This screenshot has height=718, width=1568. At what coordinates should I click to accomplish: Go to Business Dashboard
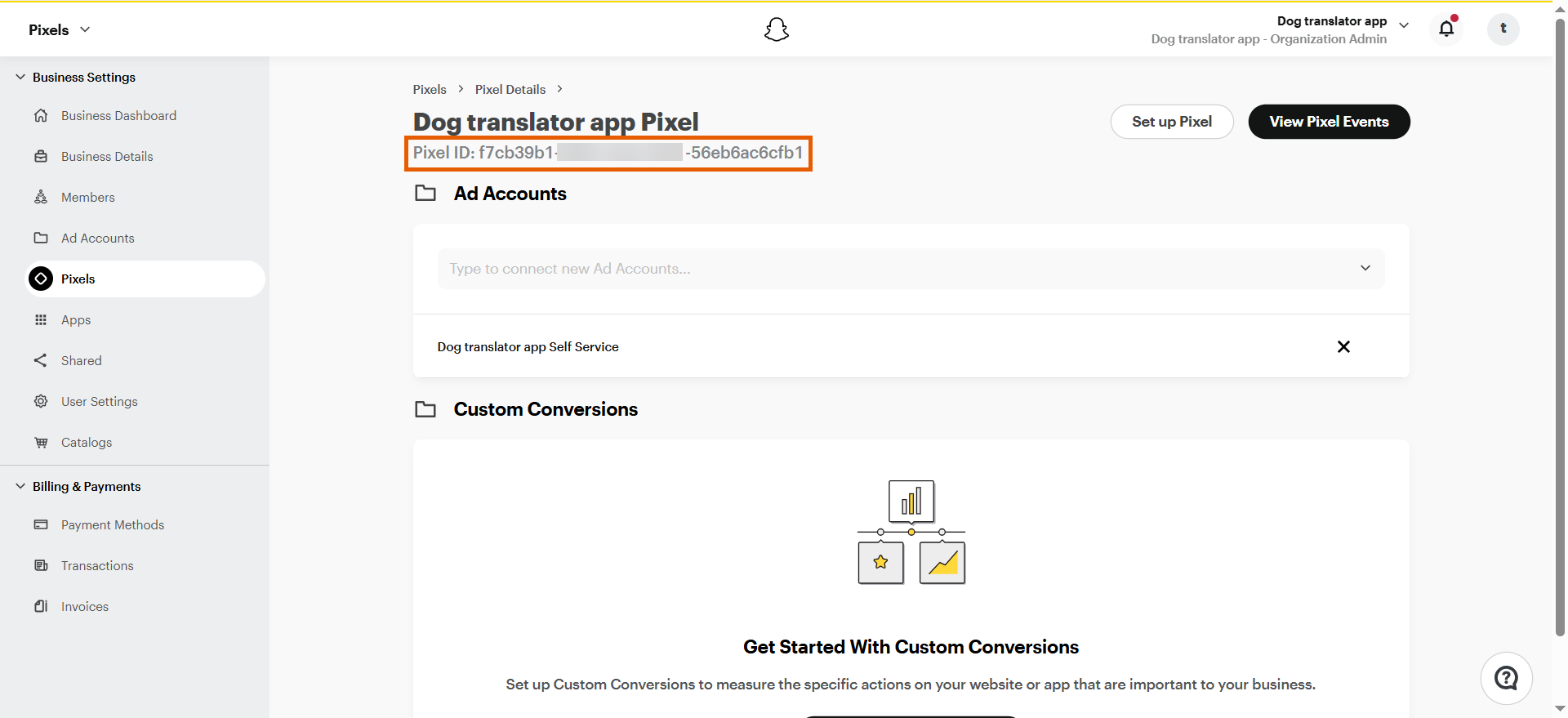click(118, 115)
